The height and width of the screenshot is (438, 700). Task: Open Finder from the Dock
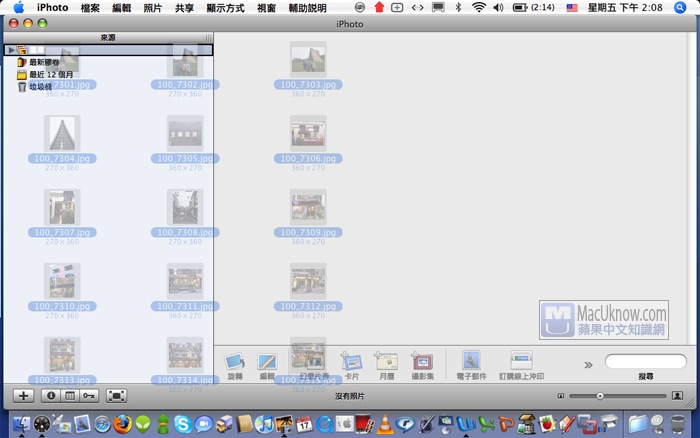click(21, 424)
